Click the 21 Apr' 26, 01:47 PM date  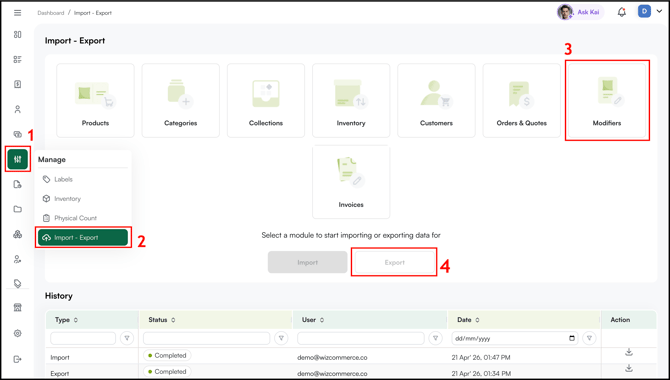tap(481, 357)
